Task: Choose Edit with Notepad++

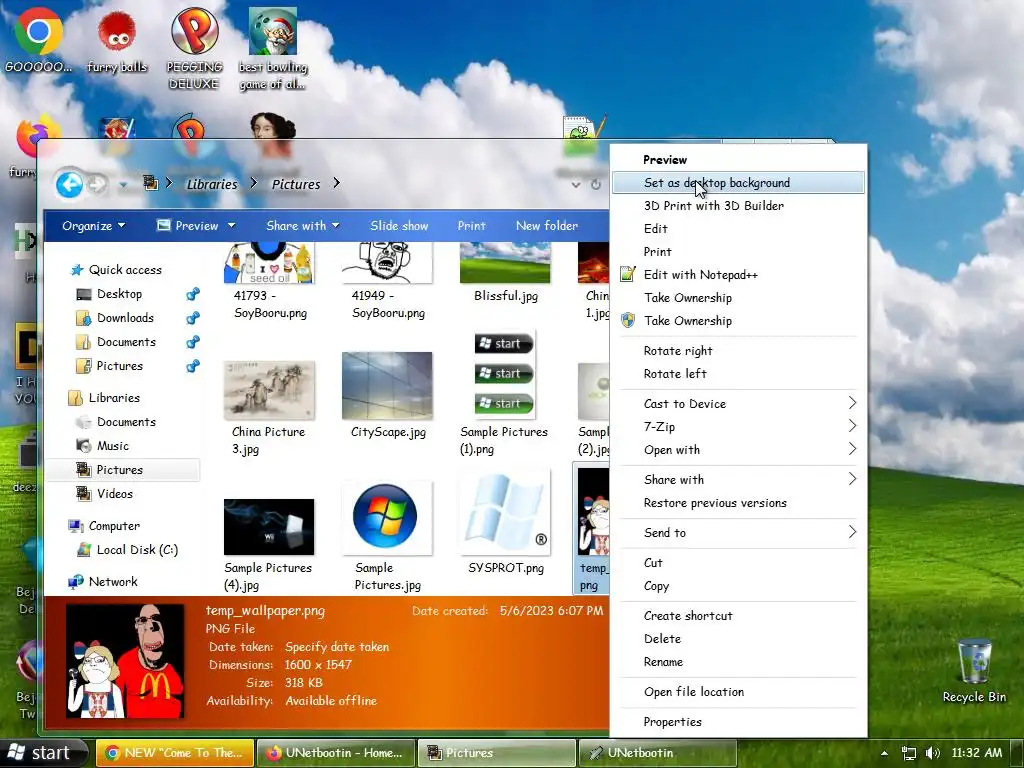Action: tap(738, 275)
